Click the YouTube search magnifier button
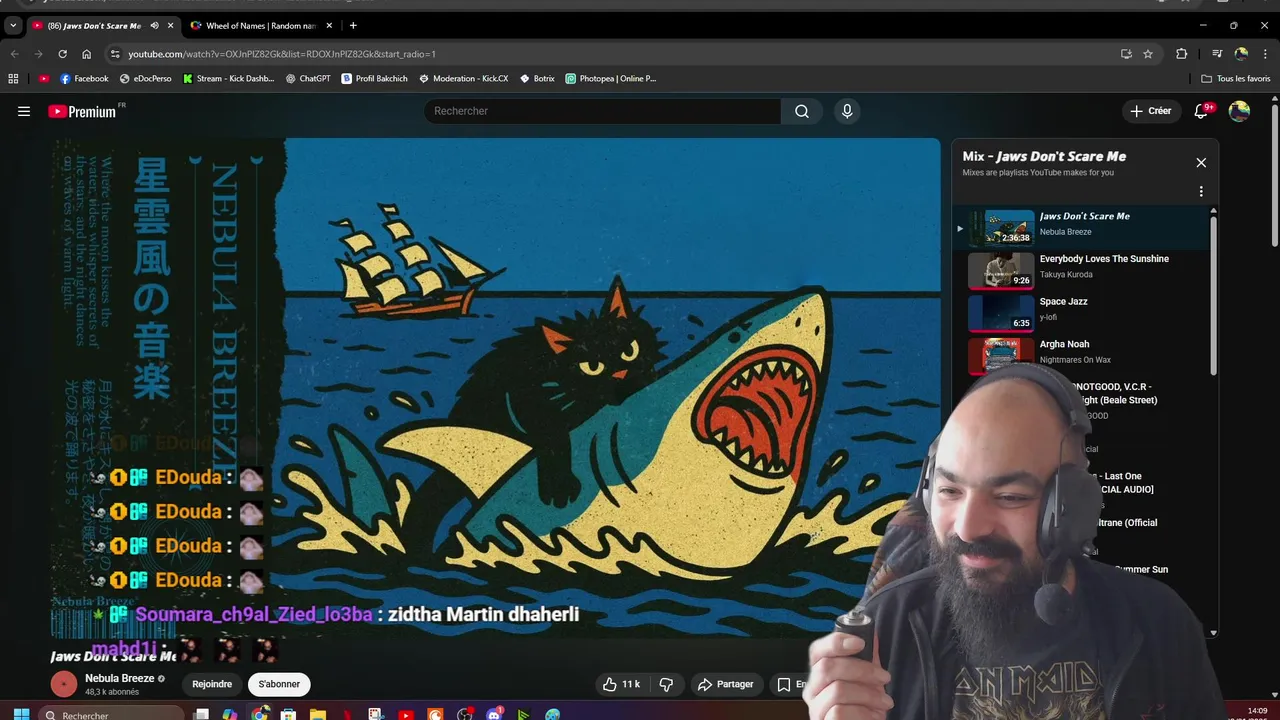This screenshot has width=1280, height=720. pyautogui.click(x=802, y=111)
